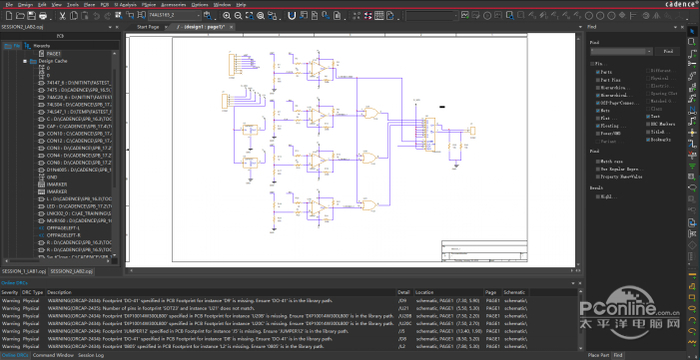This screenshot has height=360, width=700.
Task: Click the New document icon
Action: pyautogui.click(x=9, y=16)
